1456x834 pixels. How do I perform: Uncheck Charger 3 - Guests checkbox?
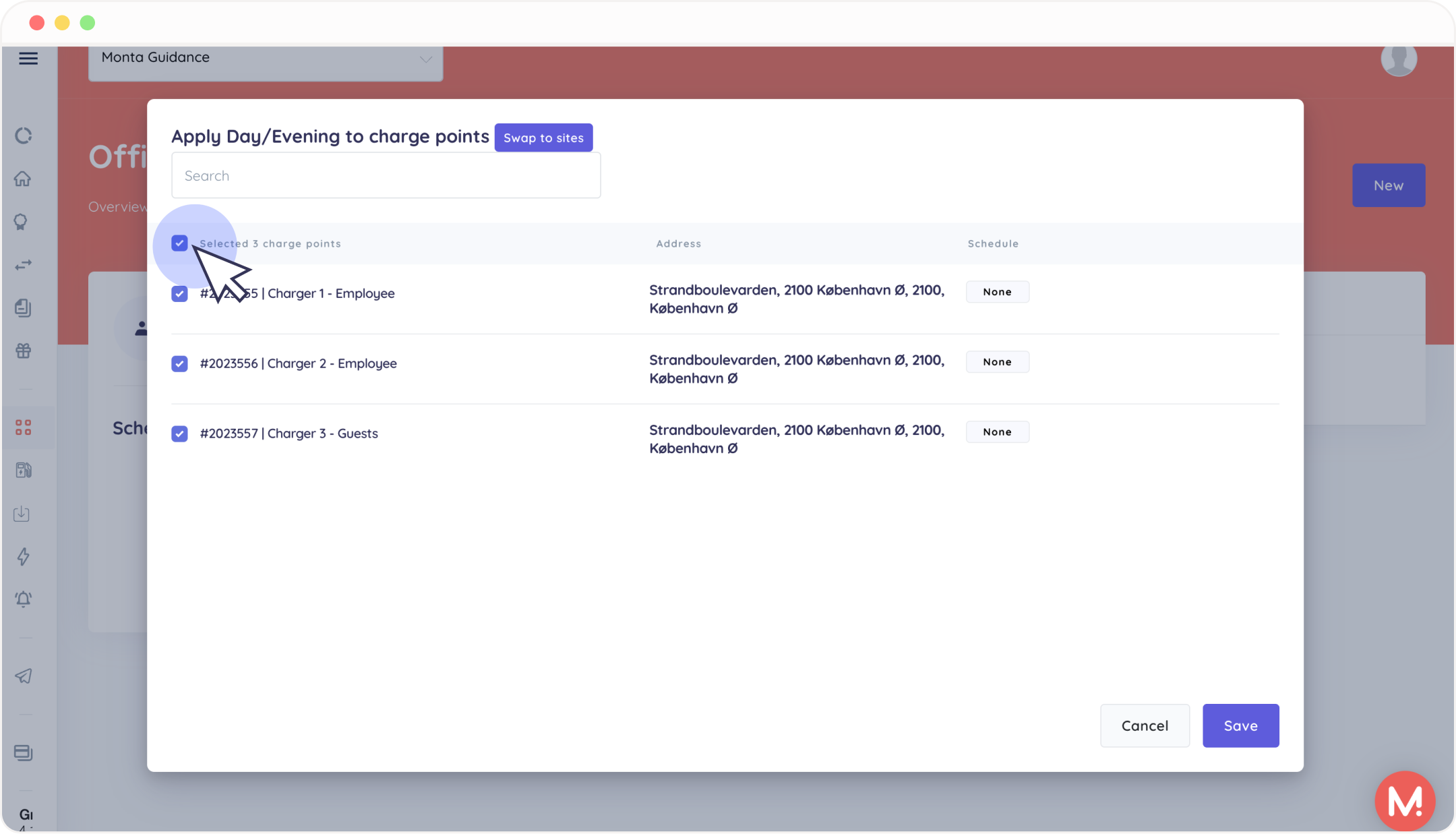click(179, 434)
